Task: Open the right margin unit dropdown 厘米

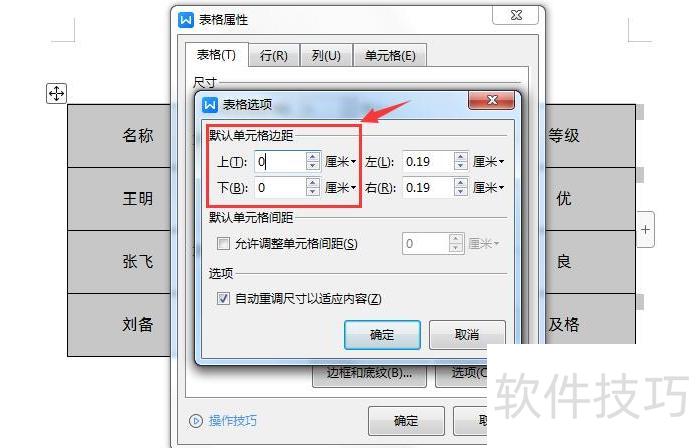Action: pos(488,187)
